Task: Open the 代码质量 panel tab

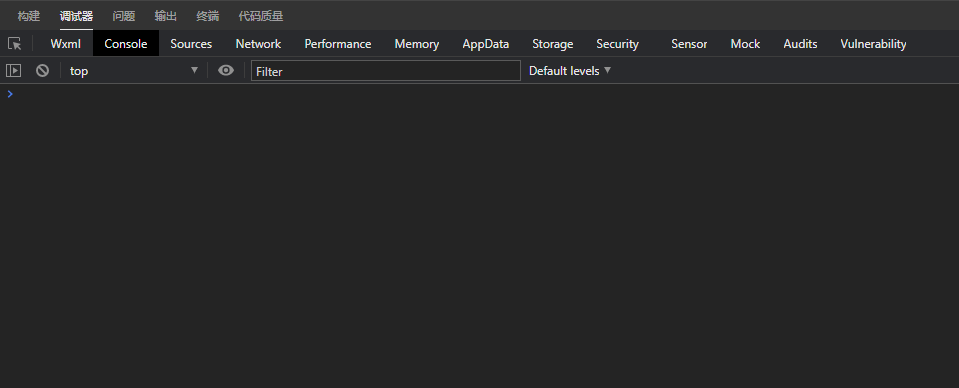Action: pyautogui.click(x=261, y=16)
